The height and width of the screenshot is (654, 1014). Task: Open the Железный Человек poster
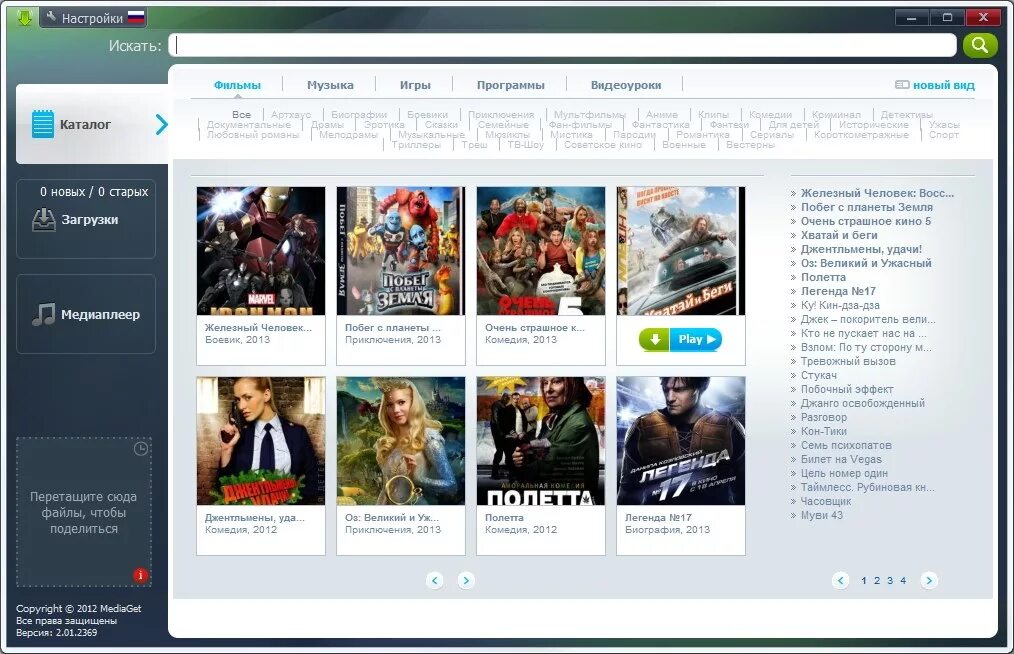[261, 251]
